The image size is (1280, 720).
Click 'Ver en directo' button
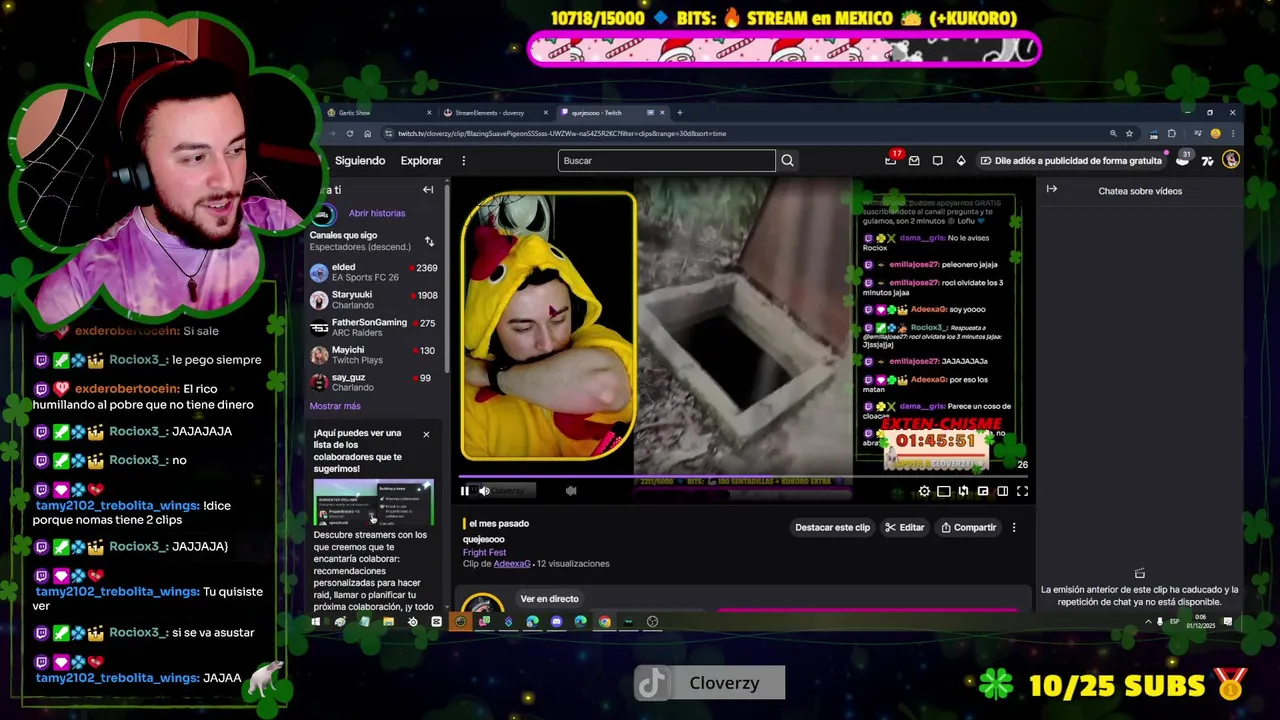[x=549, y=599]
